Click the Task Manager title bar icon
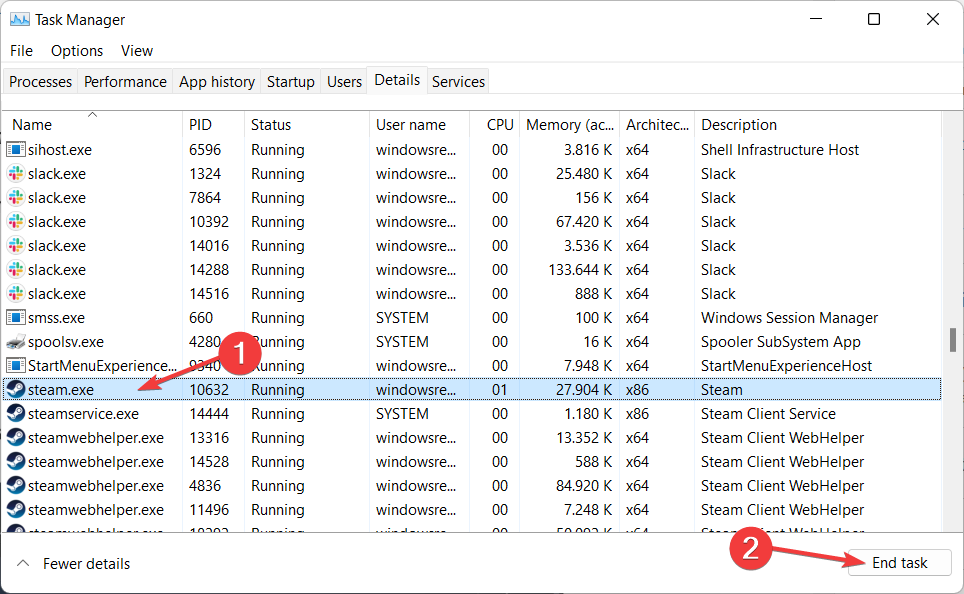This screenshot has height=594, width=964. click(x=20, y=20)
